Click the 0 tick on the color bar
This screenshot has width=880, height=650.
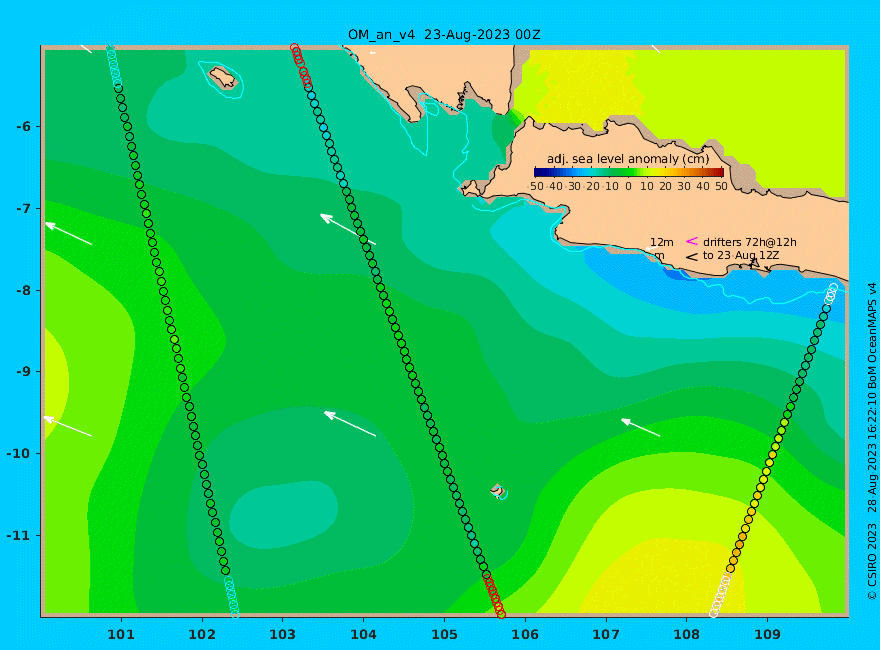629,186
